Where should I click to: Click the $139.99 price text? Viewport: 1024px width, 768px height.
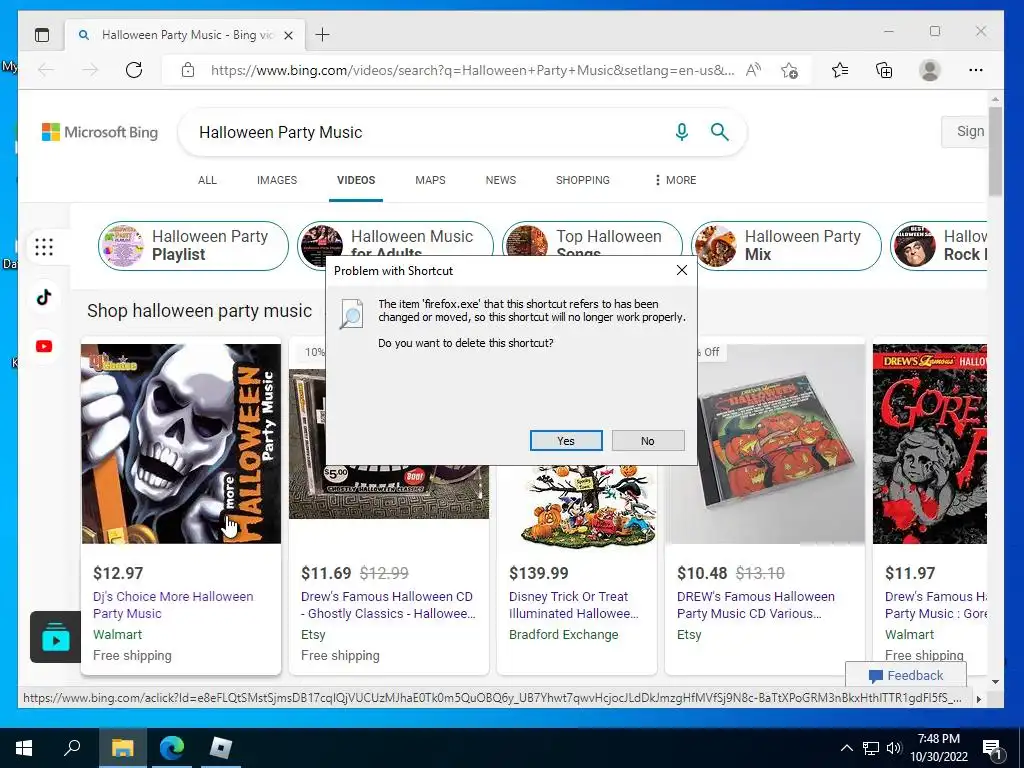(539, 573)
